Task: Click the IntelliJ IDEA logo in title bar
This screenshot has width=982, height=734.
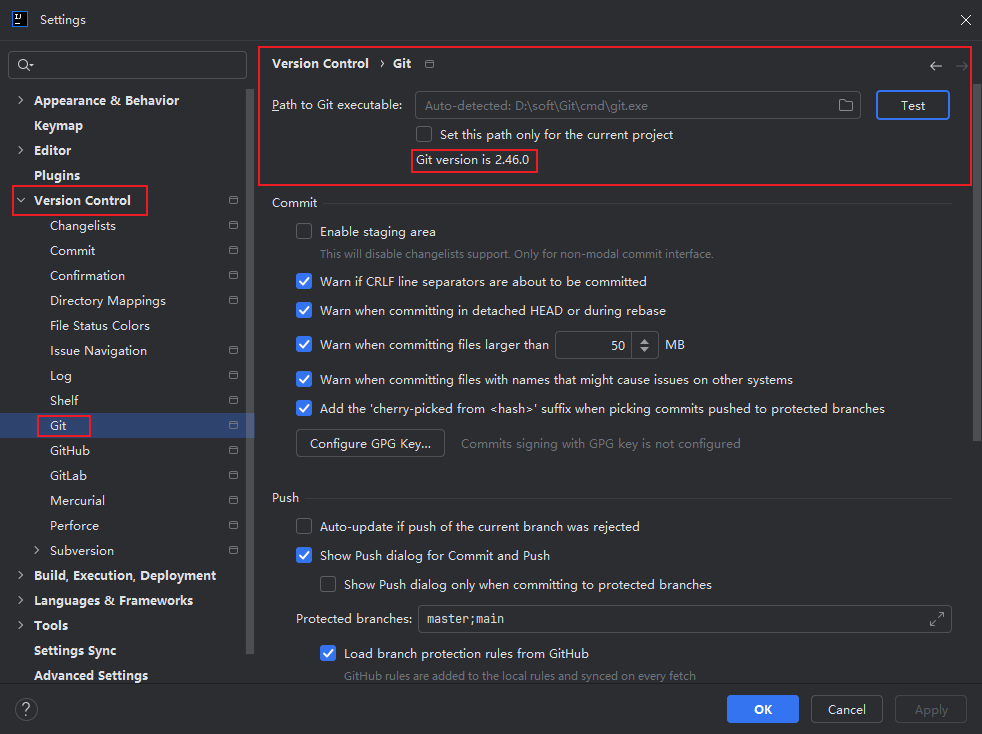Action: coord(20,19)
